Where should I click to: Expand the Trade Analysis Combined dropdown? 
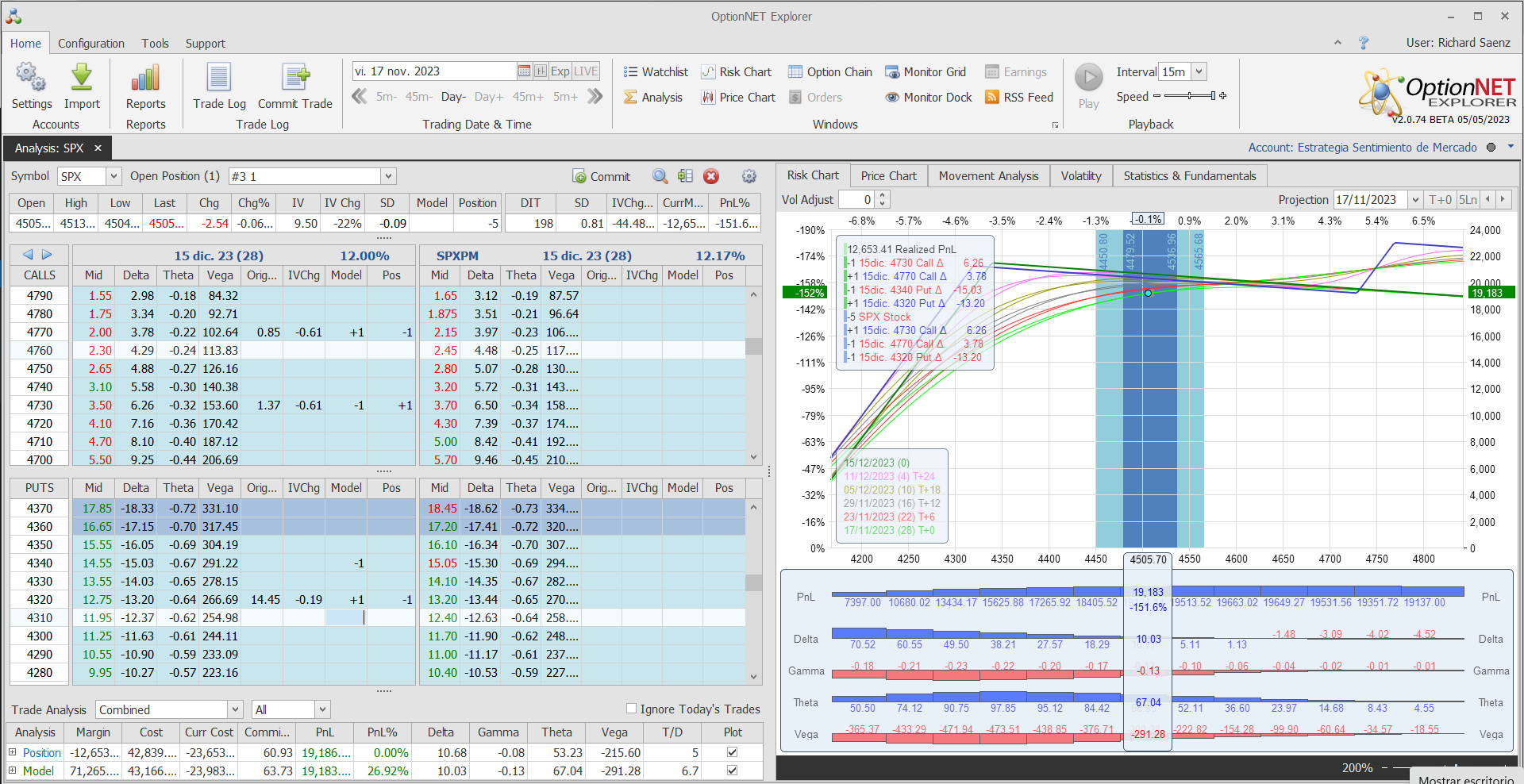[235, 709]
